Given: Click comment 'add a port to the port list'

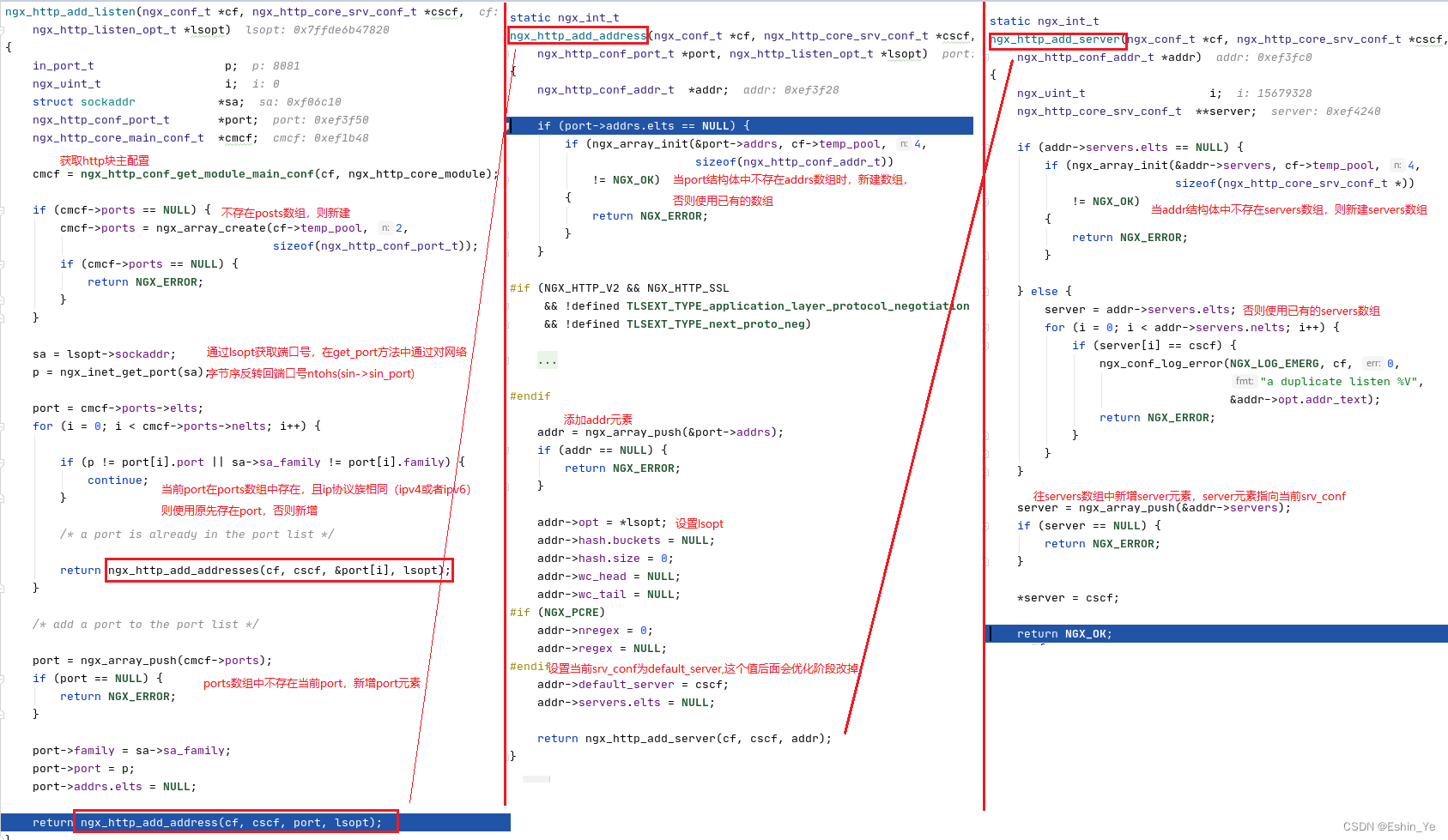Looking at the screenshot, I should pos(145,625).
